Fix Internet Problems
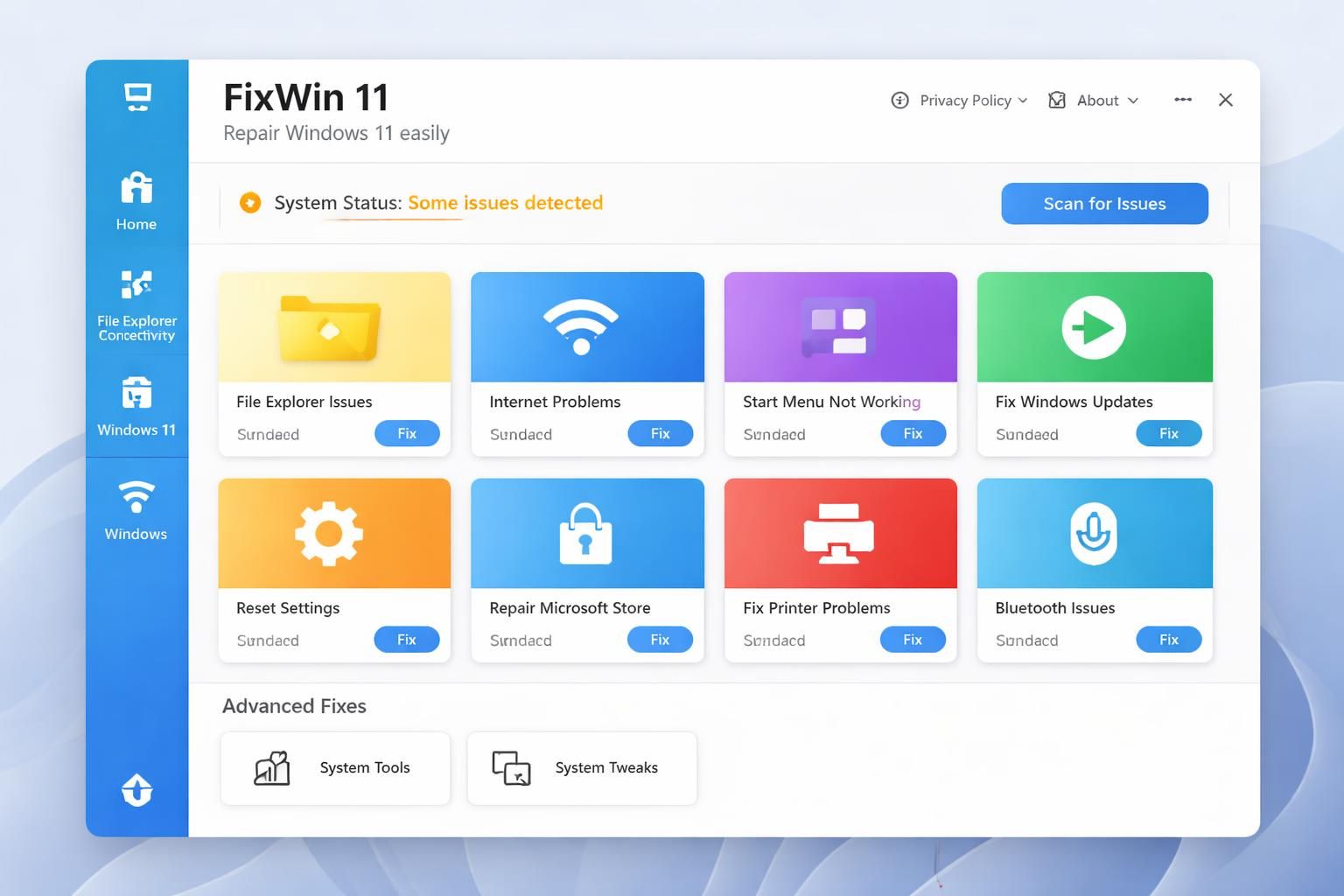This screenshot has width=1344, height=896. 660,434
